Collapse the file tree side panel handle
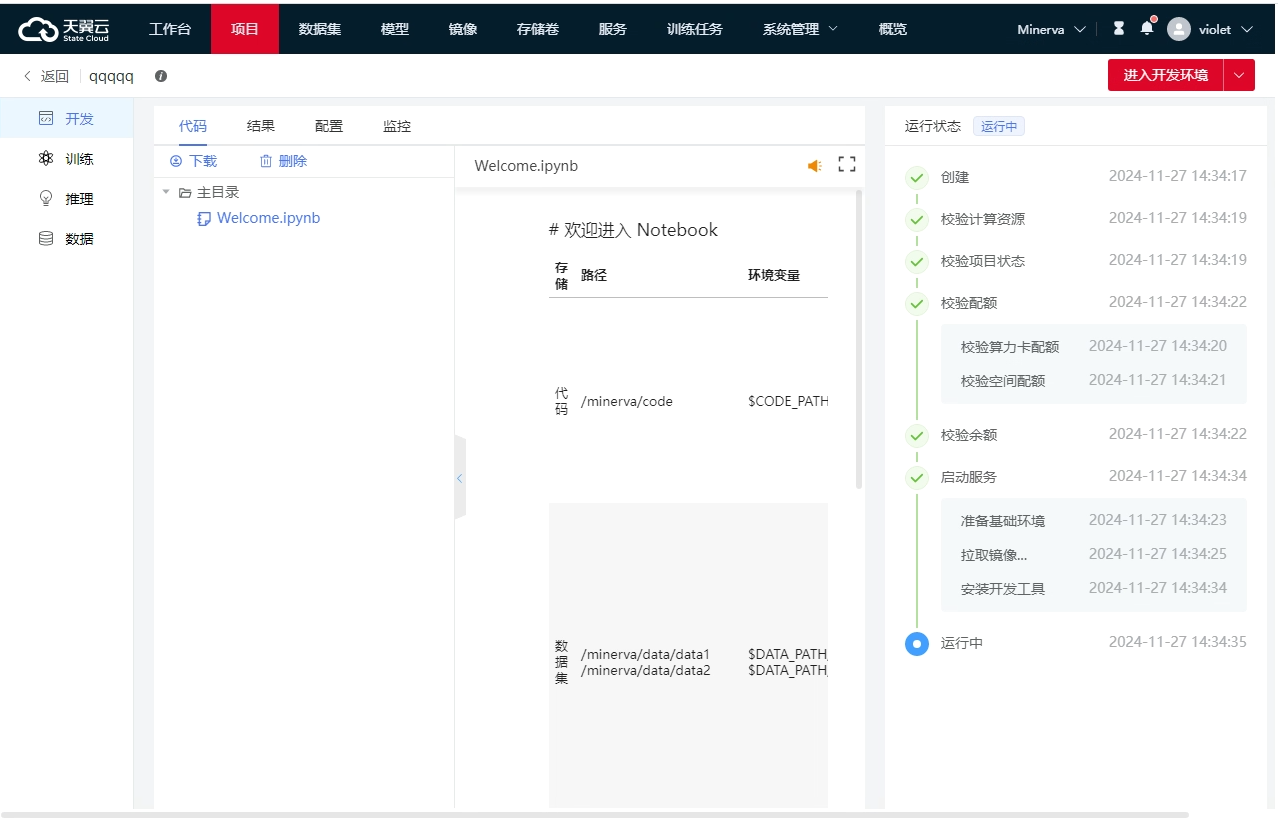Screen dimensions: 1278x818 click(x=460, y=478)
